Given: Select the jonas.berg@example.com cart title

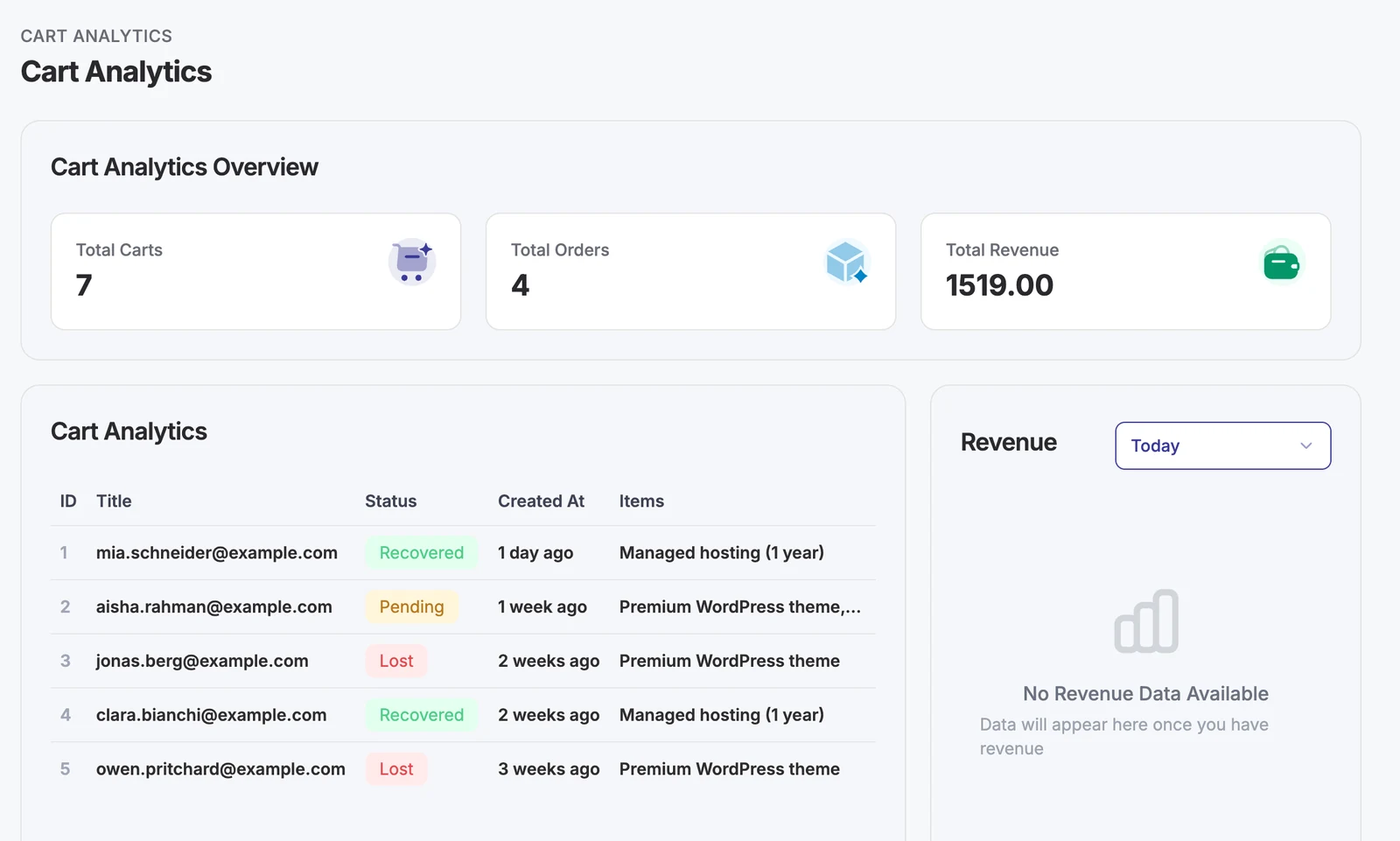Looking at the screenshot, I should tap(202, 662).
